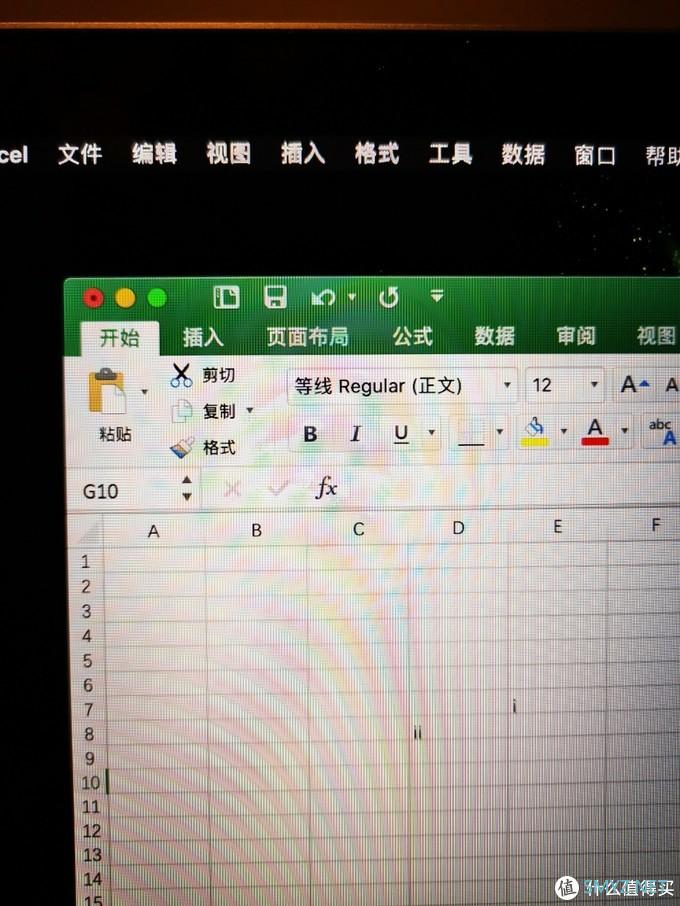Select column C header
This screenshot has height=906, width=680.
point(359,529)
